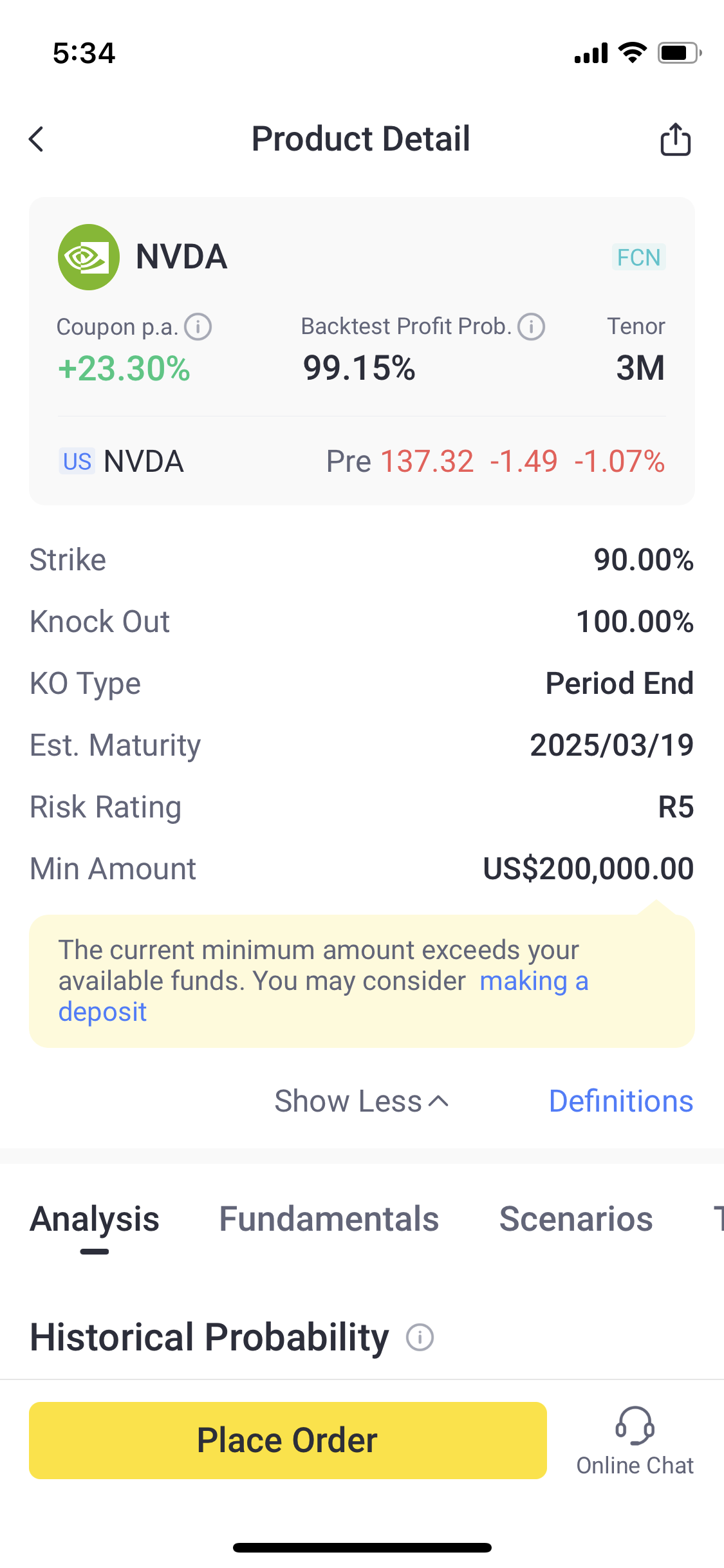Tap the back arrow icon
The width and height of the screenshot is (724, 1568).
point(37,139)
